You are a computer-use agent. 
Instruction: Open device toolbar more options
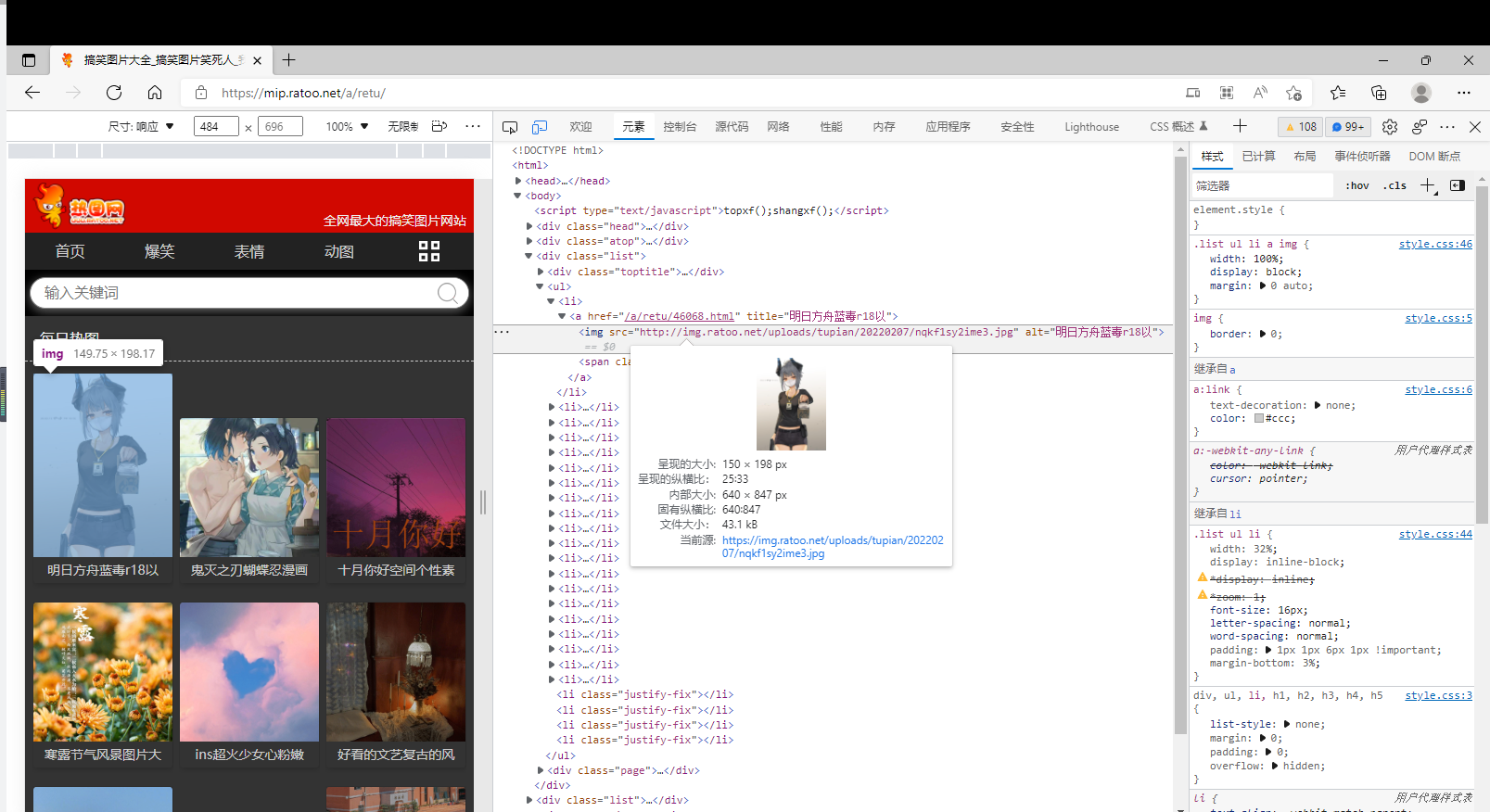tap(473, 126)
